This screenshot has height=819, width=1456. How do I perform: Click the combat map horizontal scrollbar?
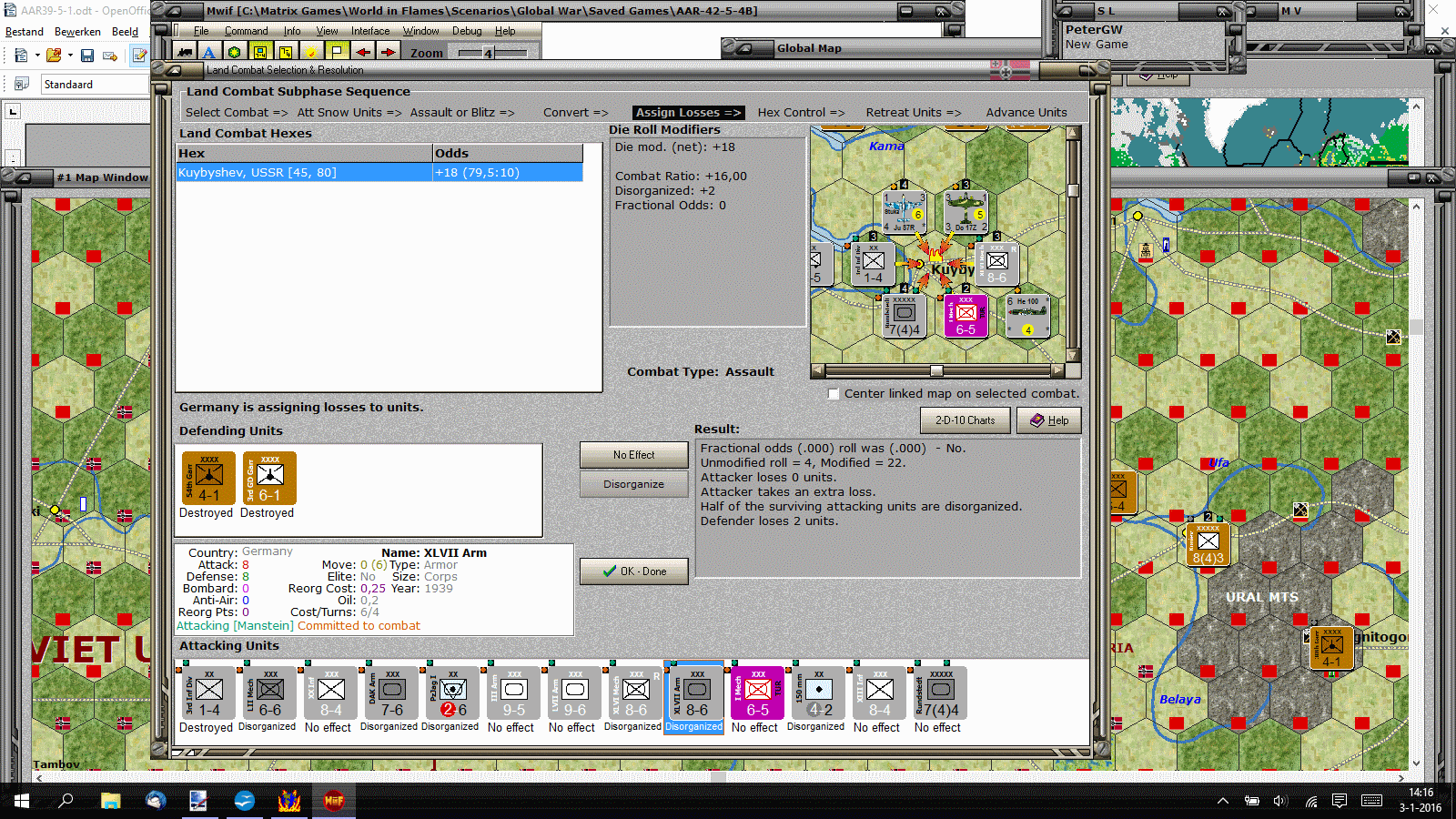tap(937, 370)
